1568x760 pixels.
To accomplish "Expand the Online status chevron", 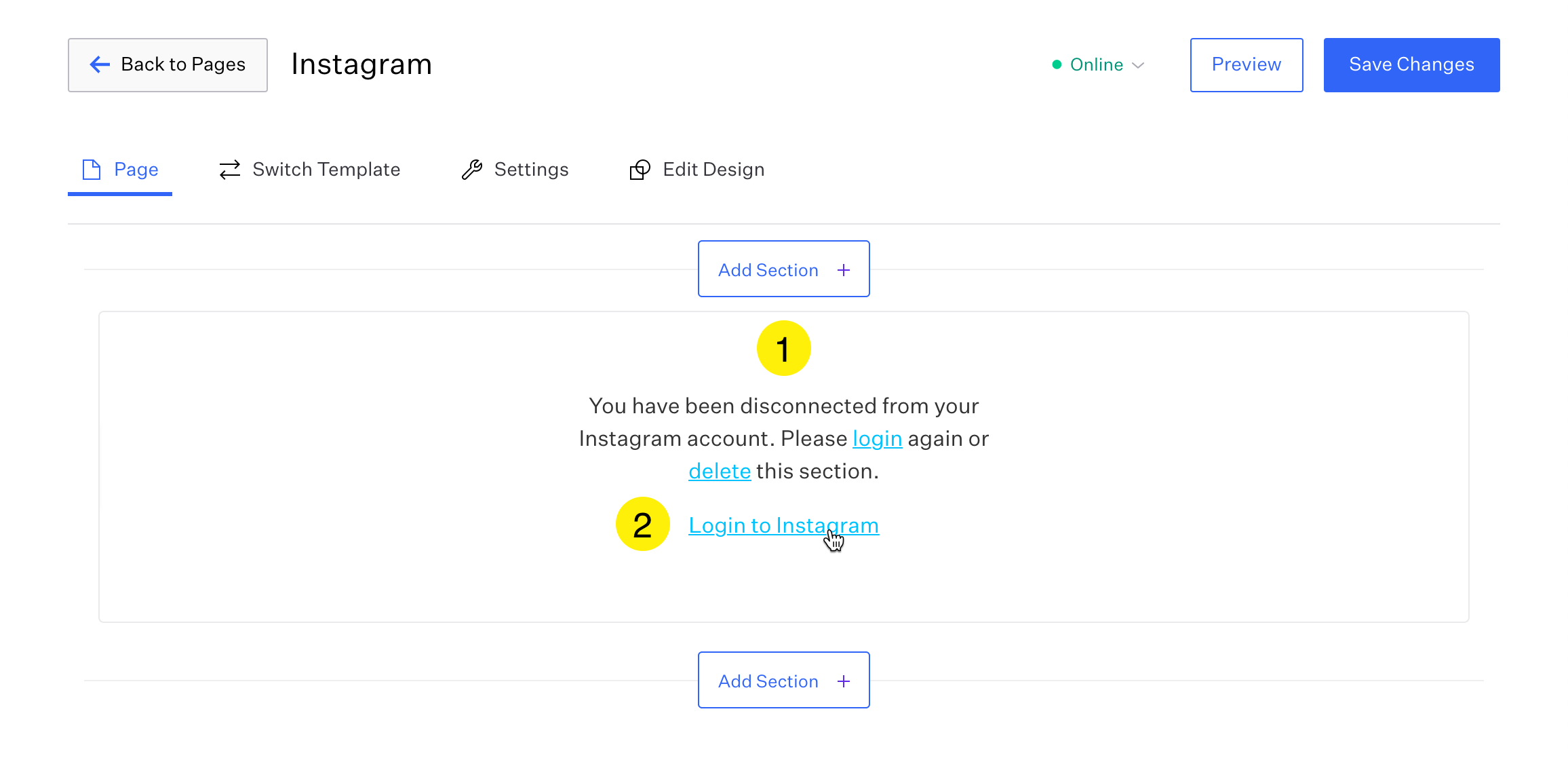I will pos(1139,65).
